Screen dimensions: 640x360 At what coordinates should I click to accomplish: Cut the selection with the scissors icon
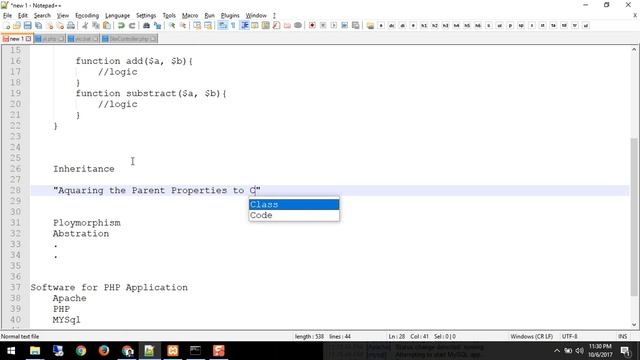(85, 26)
